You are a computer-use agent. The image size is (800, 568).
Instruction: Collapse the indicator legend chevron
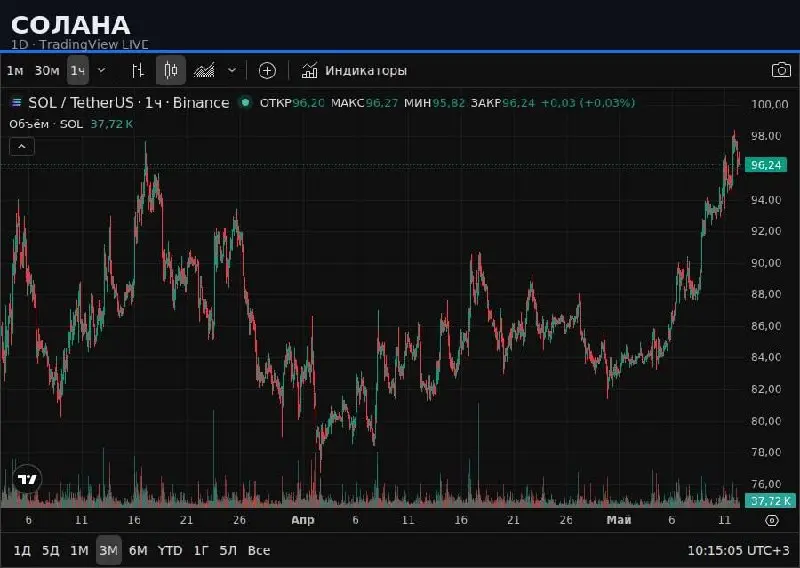[x=22, y=146]
